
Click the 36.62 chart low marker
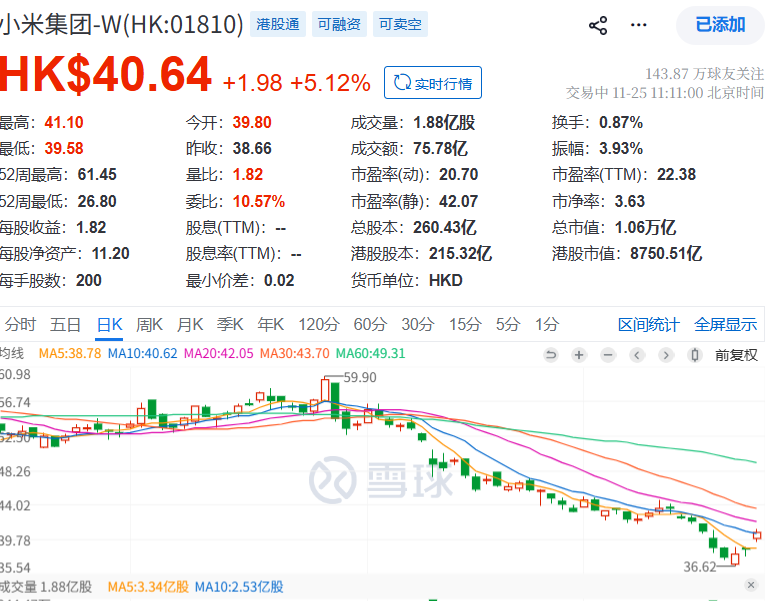coord(700,567)
